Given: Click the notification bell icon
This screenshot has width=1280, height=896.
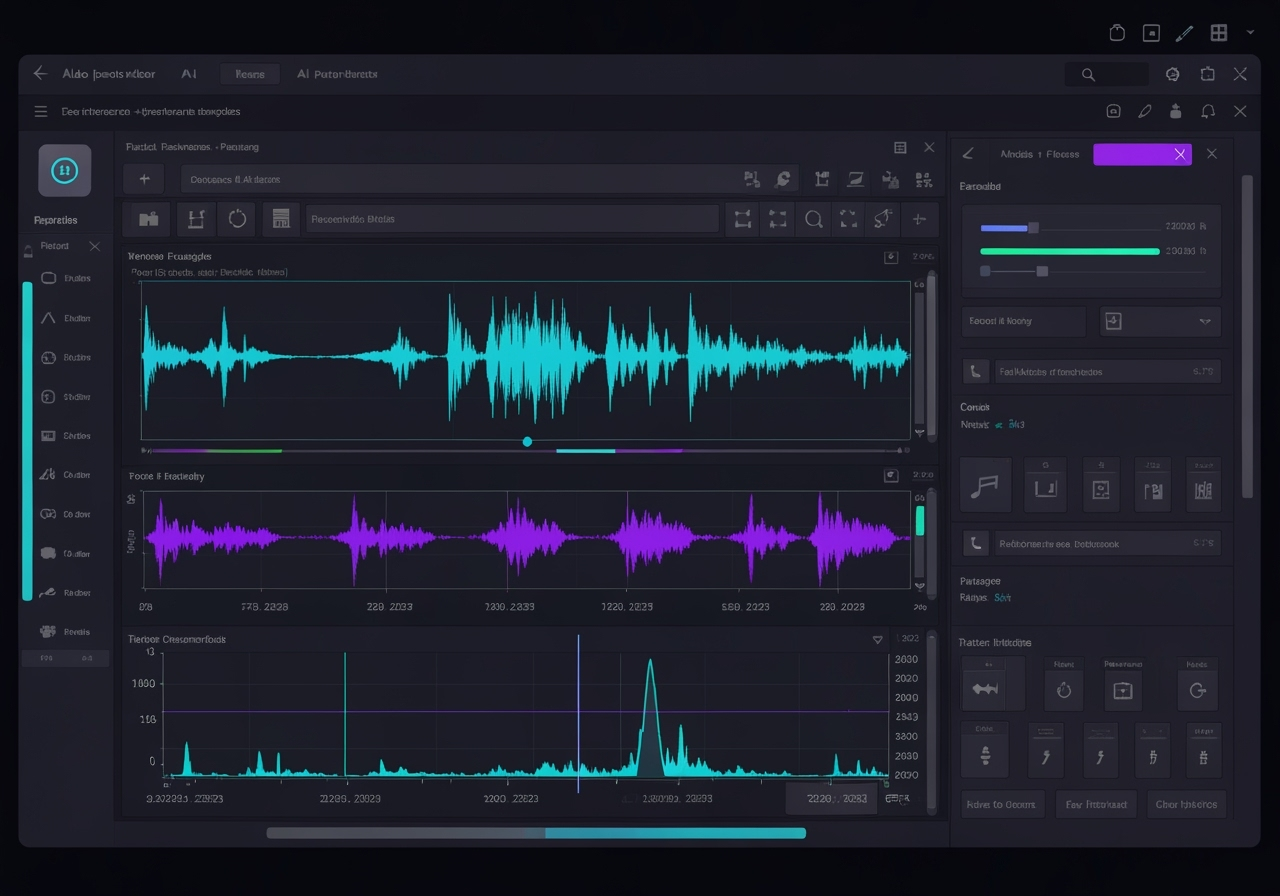Looking at the screenshot, I should point(1208,112).
